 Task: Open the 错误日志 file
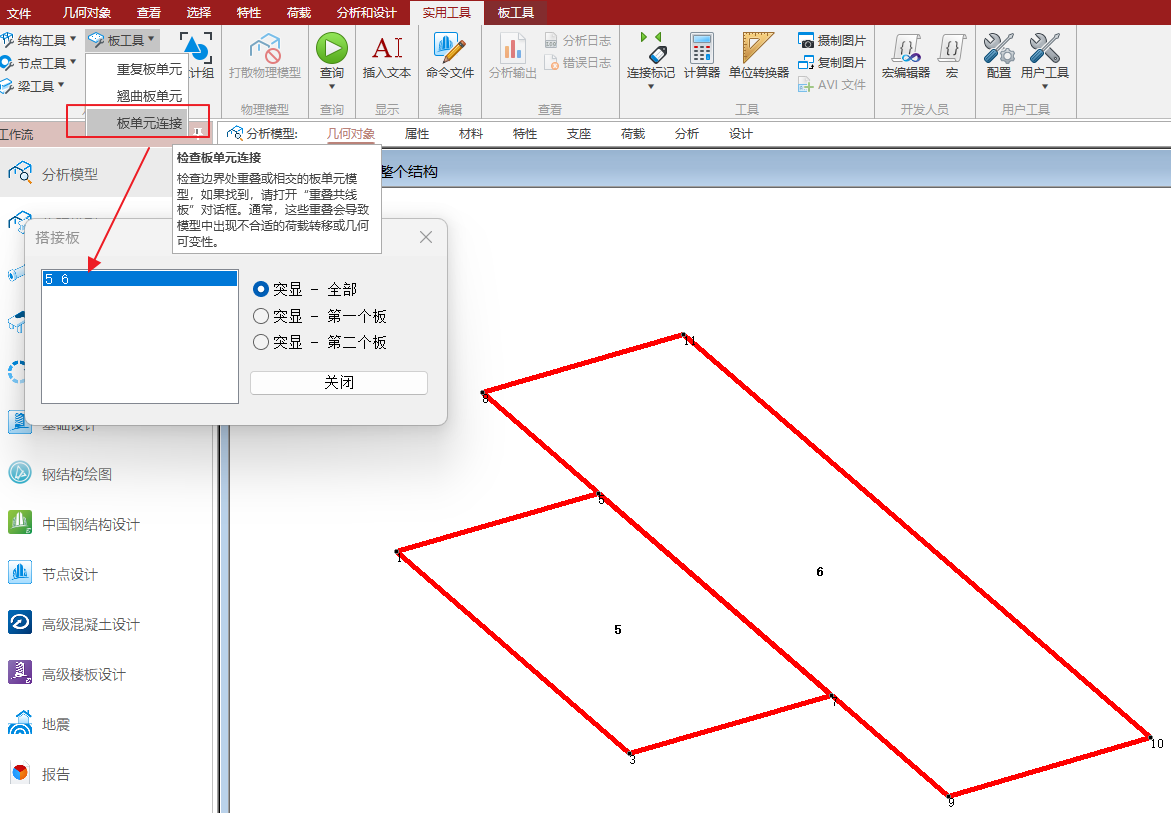click(x=578, y=63)
